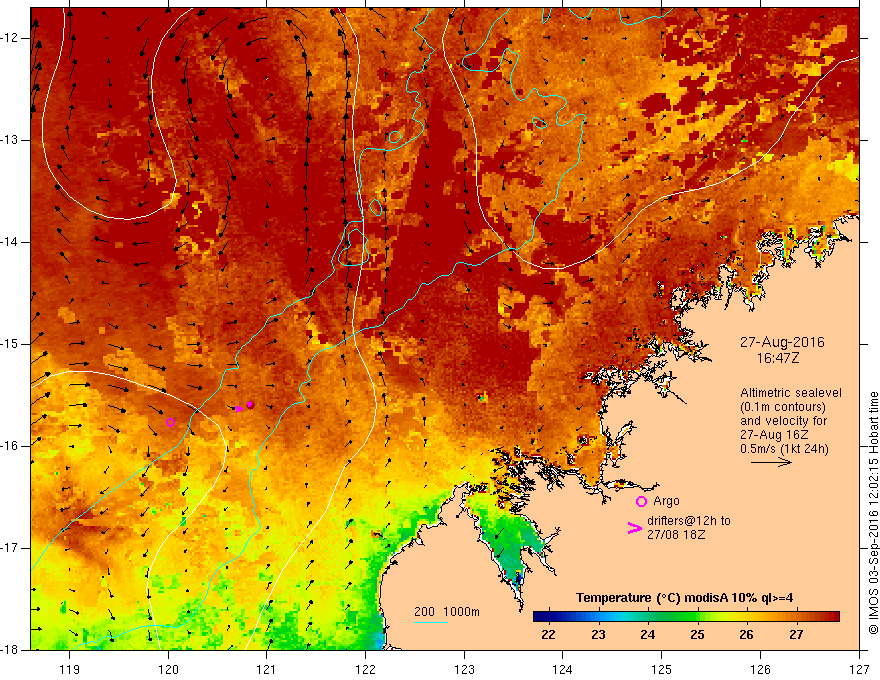Viewport: 880px width, 680px height.
Task: Click the time label 16:47Z
Action: (777, 358)
